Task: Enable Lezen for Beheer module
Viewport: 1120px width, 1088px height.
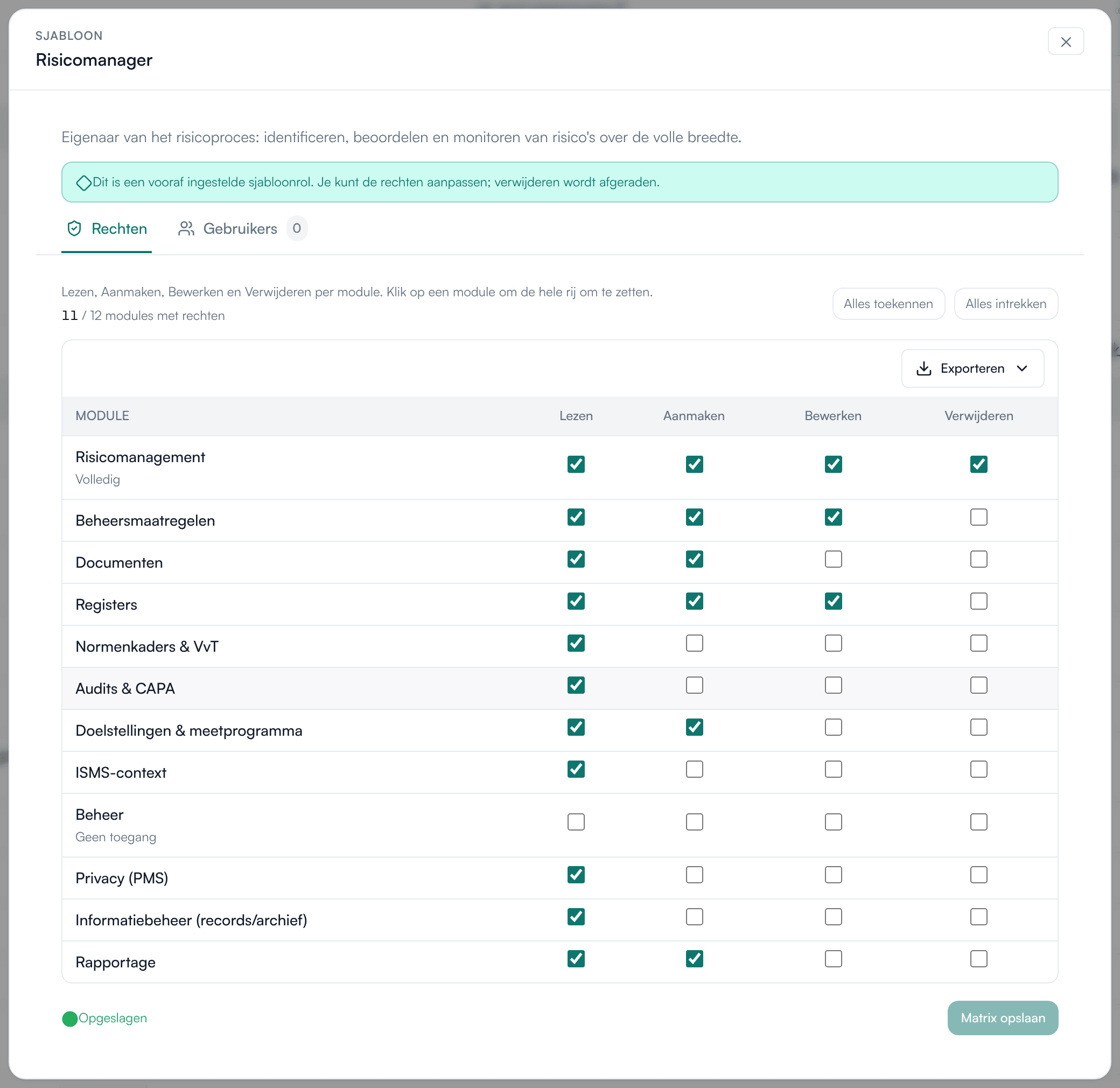Action: point(576,822)
